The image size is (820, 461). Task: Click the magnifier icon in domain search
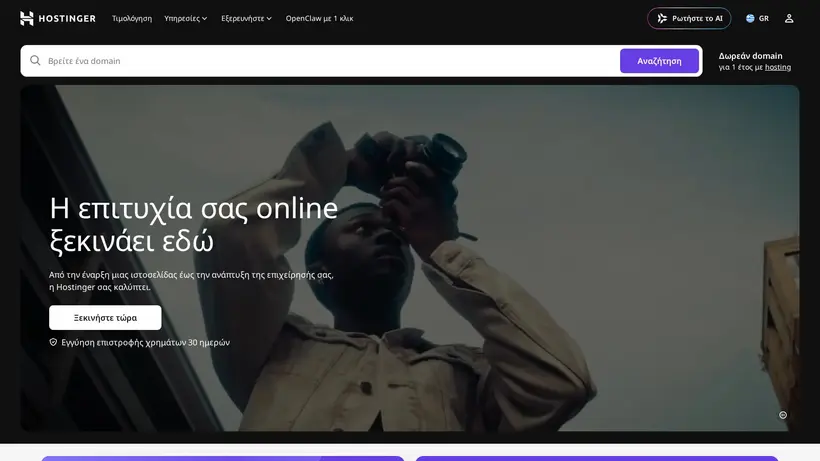pyautogui.click(x=35, y=61)
